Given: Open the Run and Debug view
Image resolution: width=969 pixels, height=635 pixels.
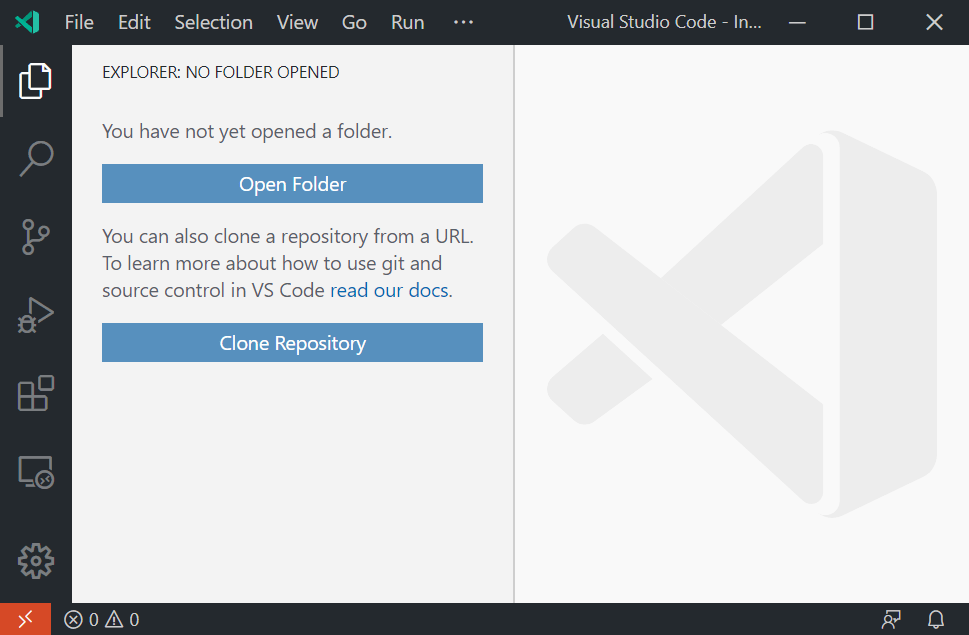Looking at the screenshot, I should tap(36, 315).
